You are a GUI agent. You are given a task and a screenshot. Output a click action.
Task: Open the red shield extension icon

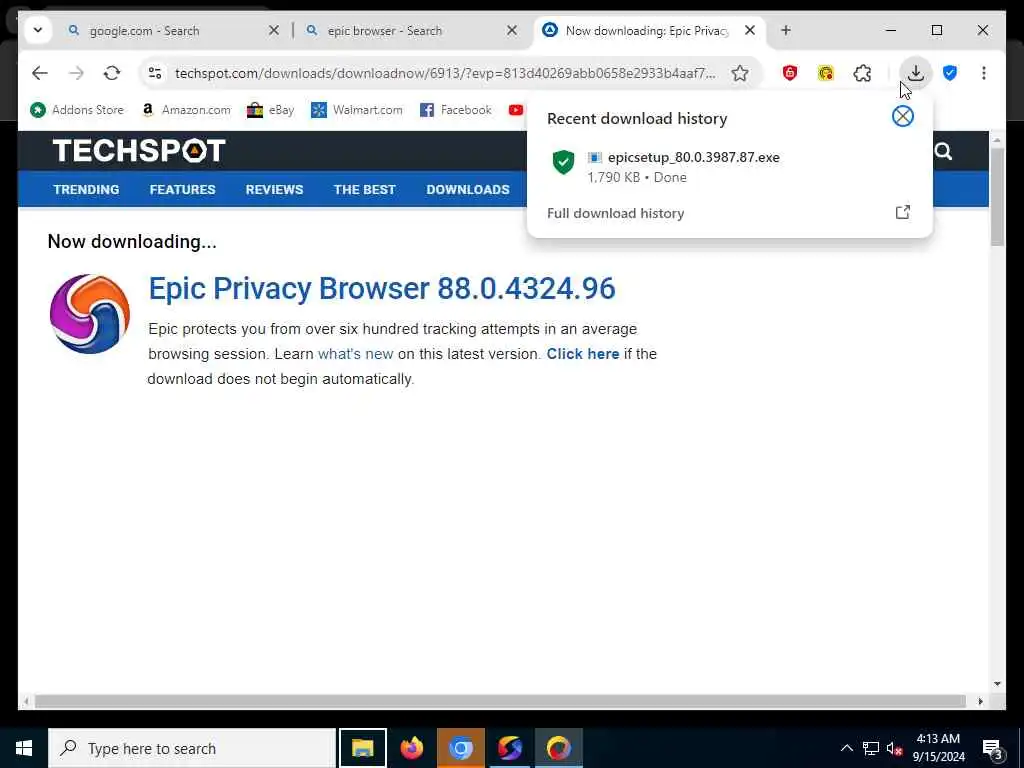[x=790, y=73]
